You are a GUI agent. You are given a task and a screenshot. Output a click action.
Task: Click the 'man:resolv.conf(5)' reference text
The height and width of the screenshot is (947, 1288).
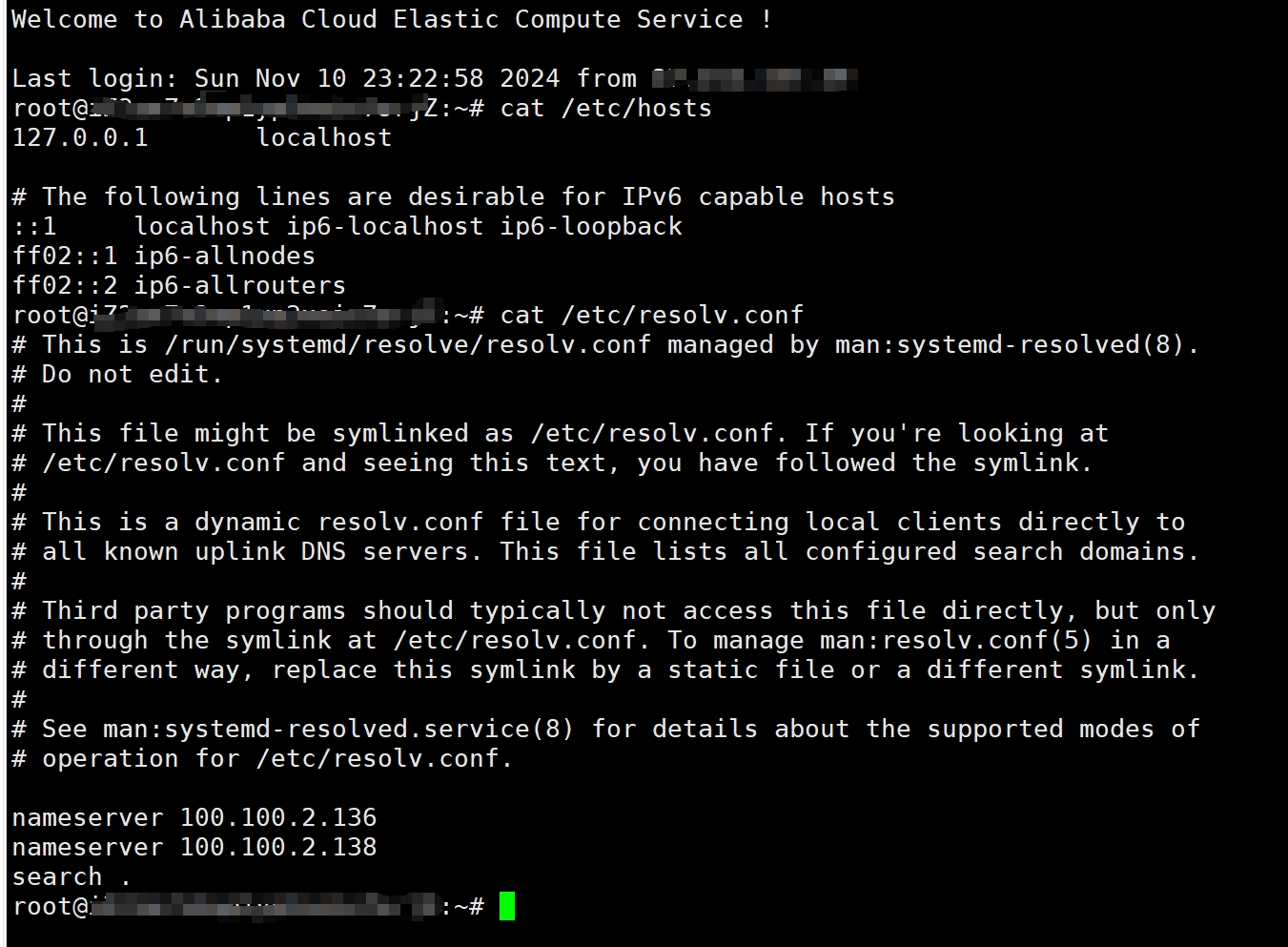tap(956, 640)
